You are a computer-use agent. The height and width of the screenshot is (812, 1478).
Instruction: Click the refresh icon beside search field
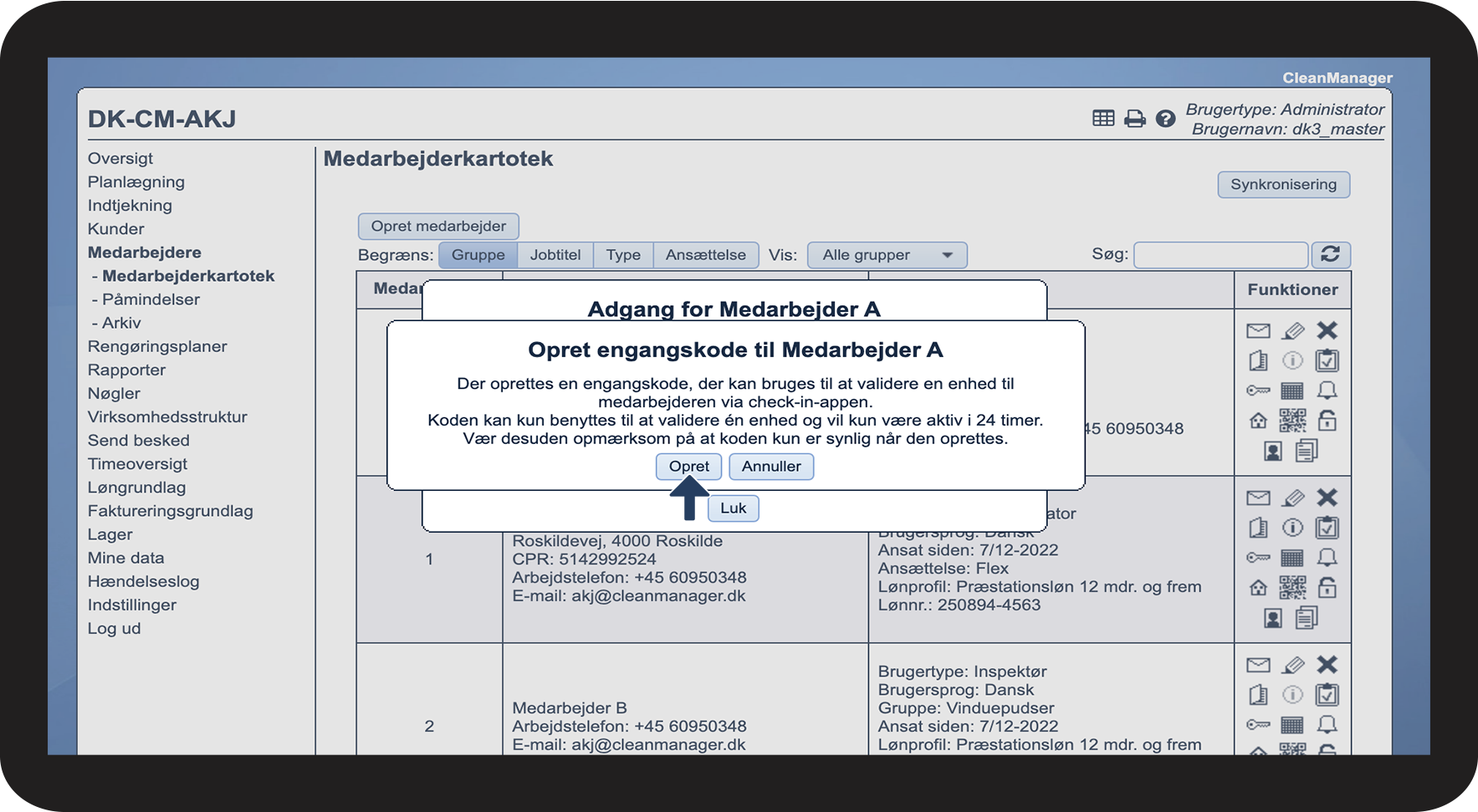1330,254
